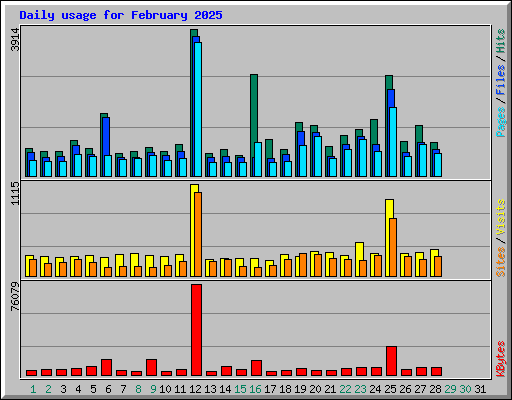Image resolution: width=512 pixels, height=400 pixels.
Task: Click day 21 on the date axis
Action: click(330, 389)
